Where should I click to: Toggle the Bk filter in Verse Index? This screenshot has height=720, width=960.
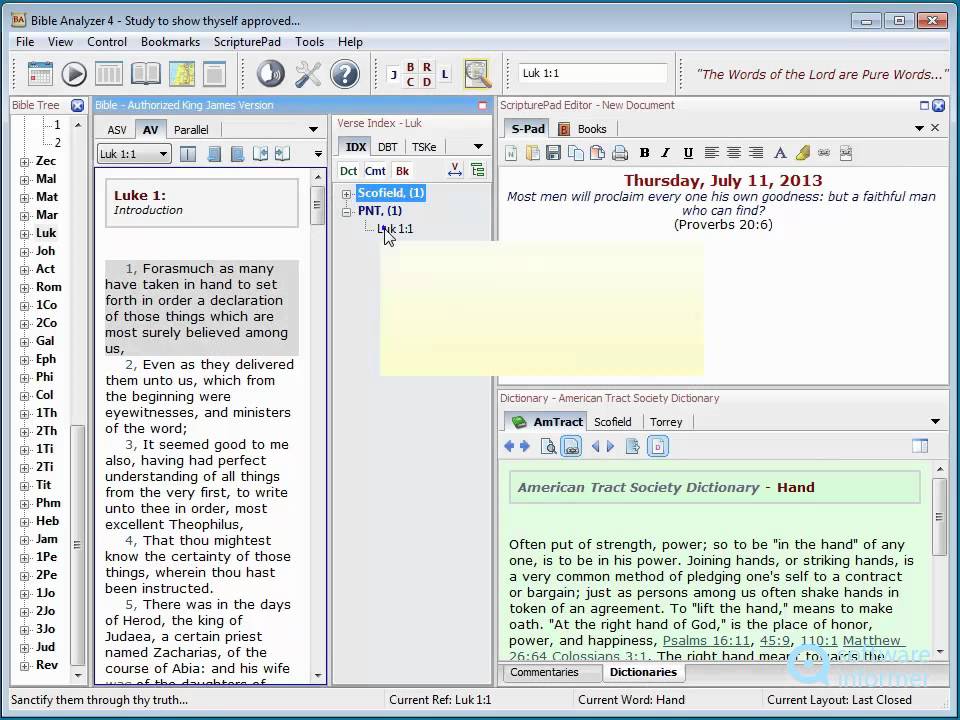[402, 171]
